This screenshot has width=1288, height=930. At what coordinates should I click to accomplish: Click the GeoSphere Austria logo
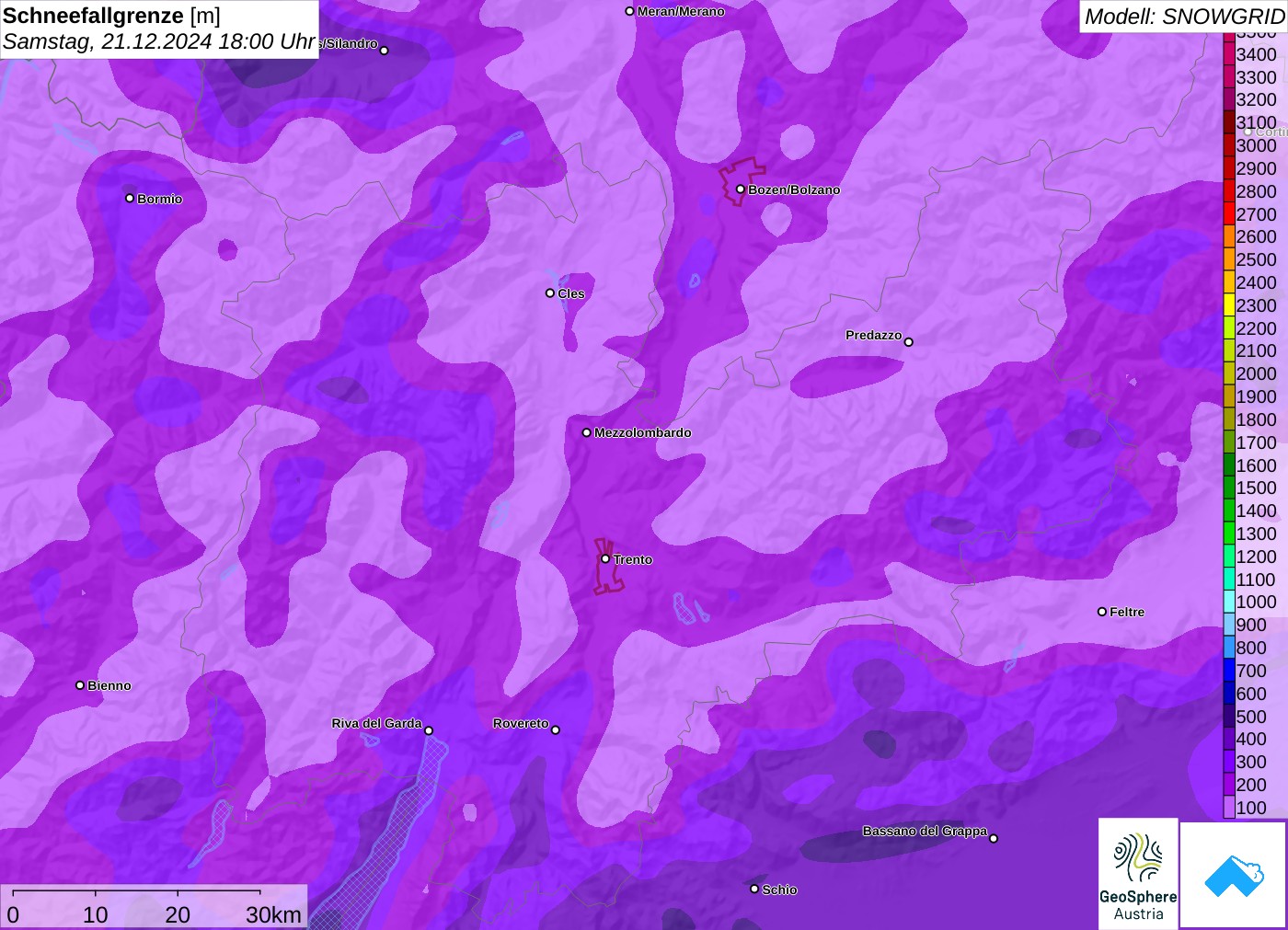1138,873
